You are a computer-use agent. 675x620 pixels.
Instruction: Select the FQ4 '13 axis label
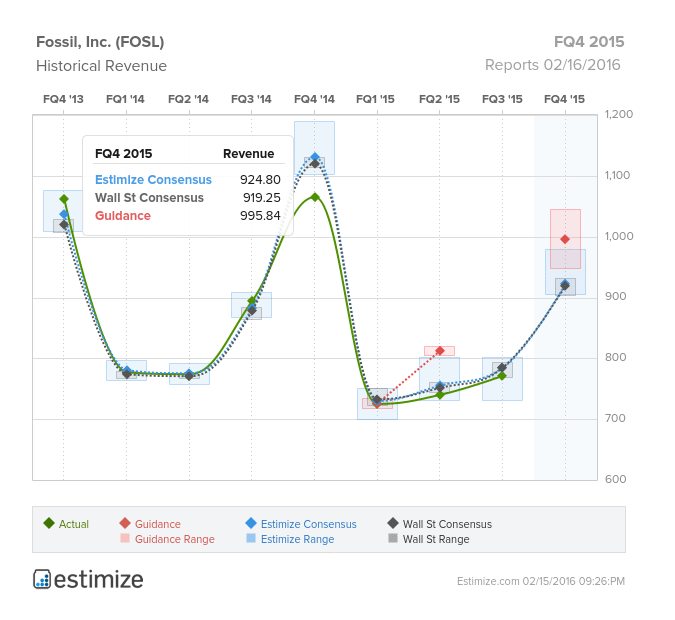coord(63,99)
